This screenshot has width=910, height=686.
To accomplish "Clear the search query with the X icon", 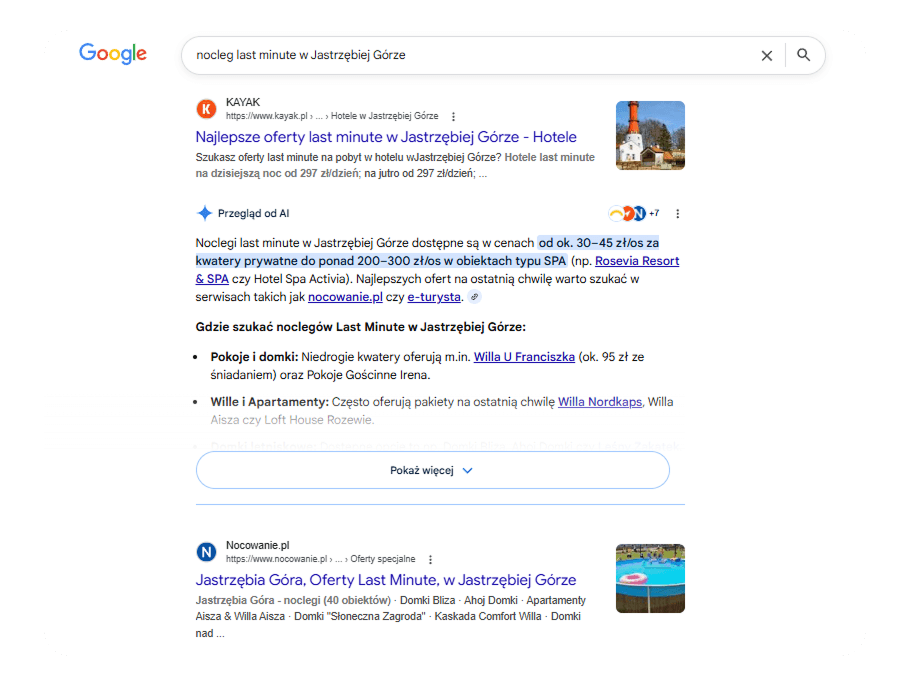I will 767,55.
